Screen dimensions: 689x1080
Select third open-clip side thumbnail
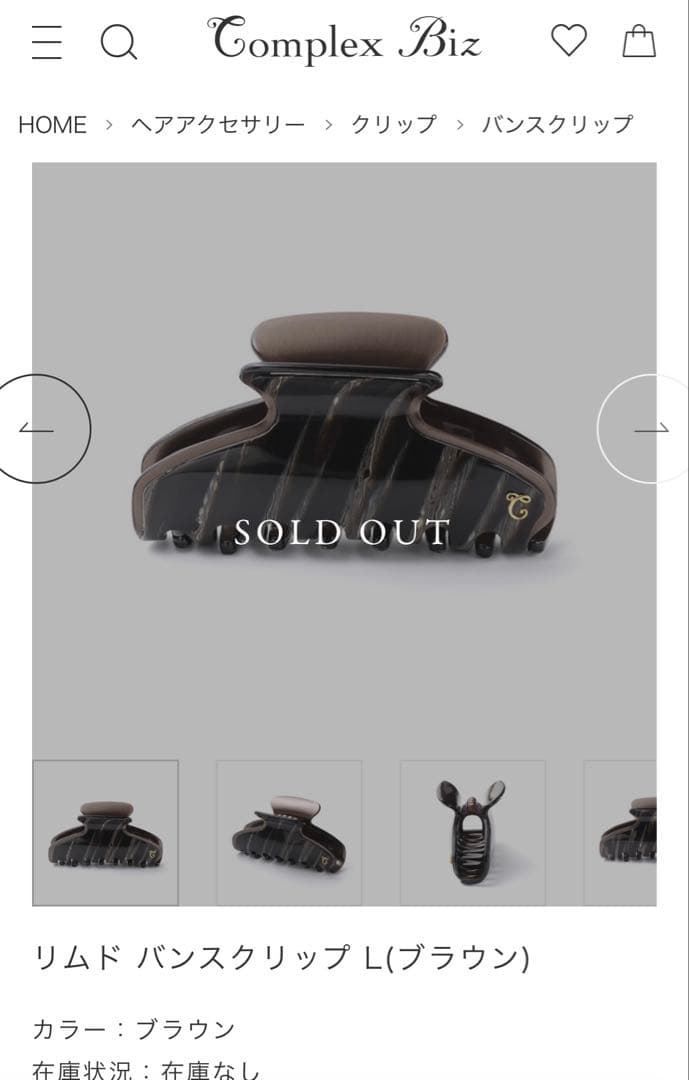click(x=473, y=833)
